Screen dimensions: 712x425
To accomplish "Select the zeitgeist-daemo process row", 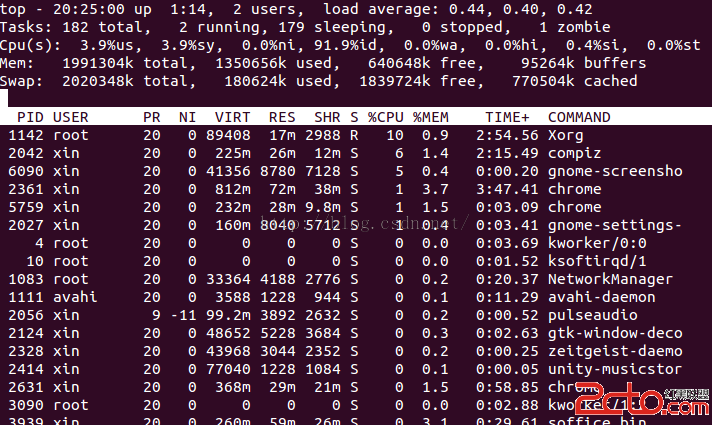I will (x=356, y=351).
